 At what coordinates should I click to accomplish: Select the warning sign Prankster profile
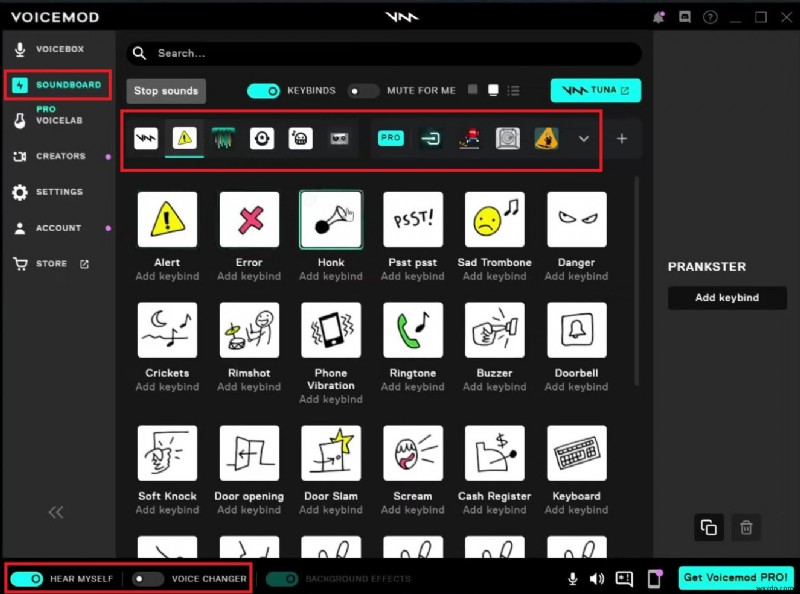click(185, 138)
